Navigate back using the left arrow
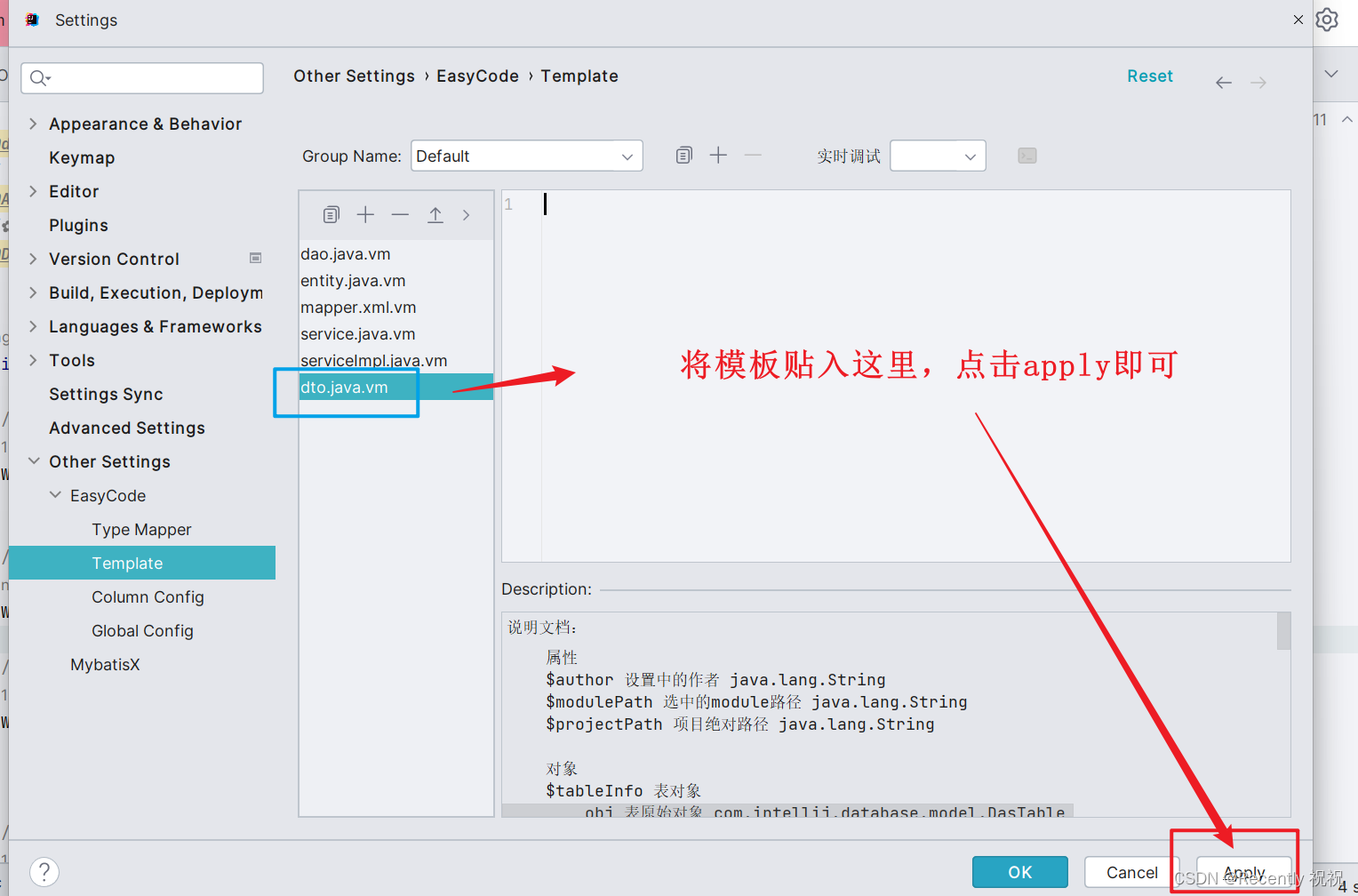Image resolution: width=1358 pixels, height=896 pixels. coord(1224,82)
